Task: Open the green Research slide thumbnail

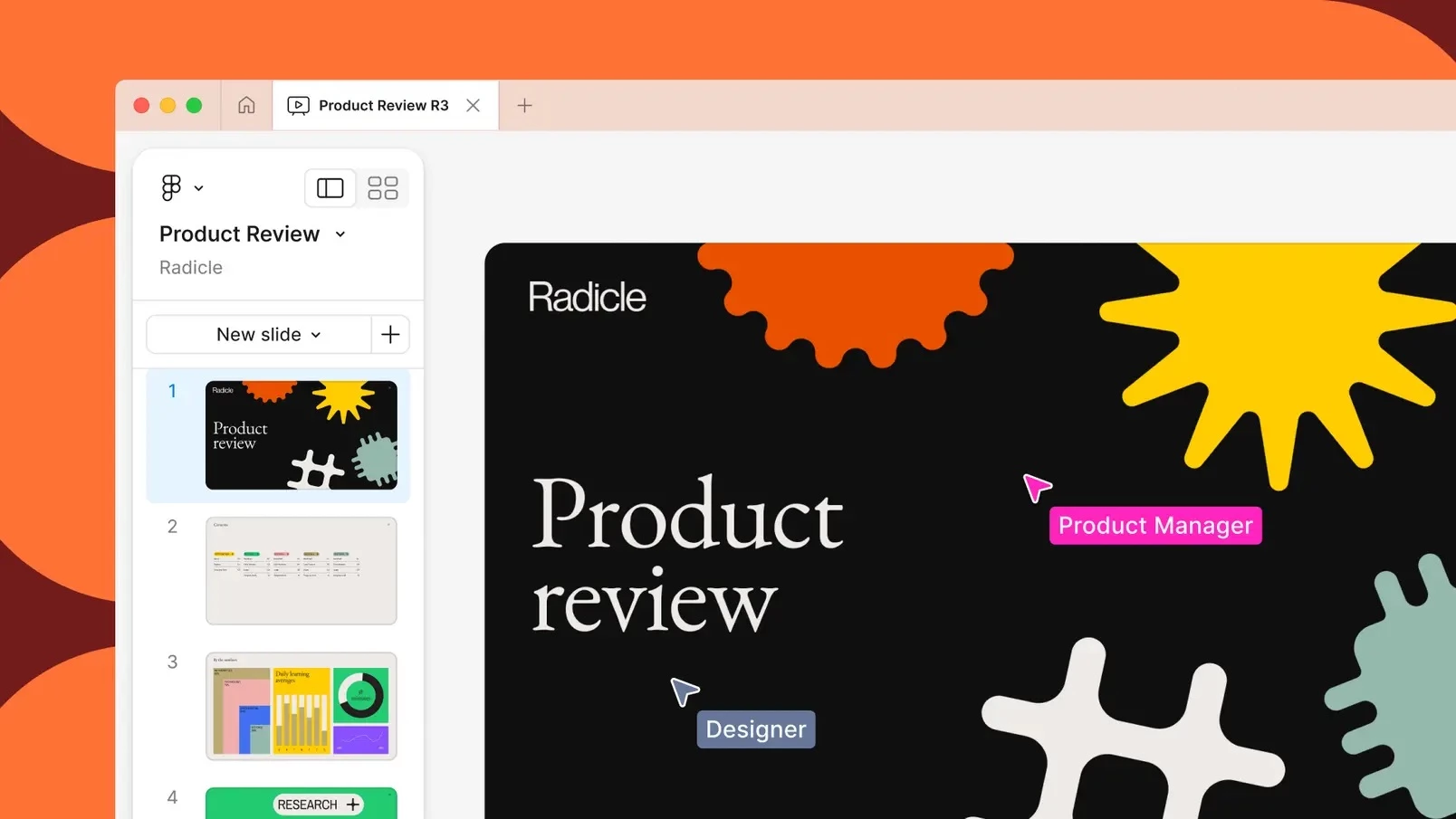Action: tap(301, 805)
